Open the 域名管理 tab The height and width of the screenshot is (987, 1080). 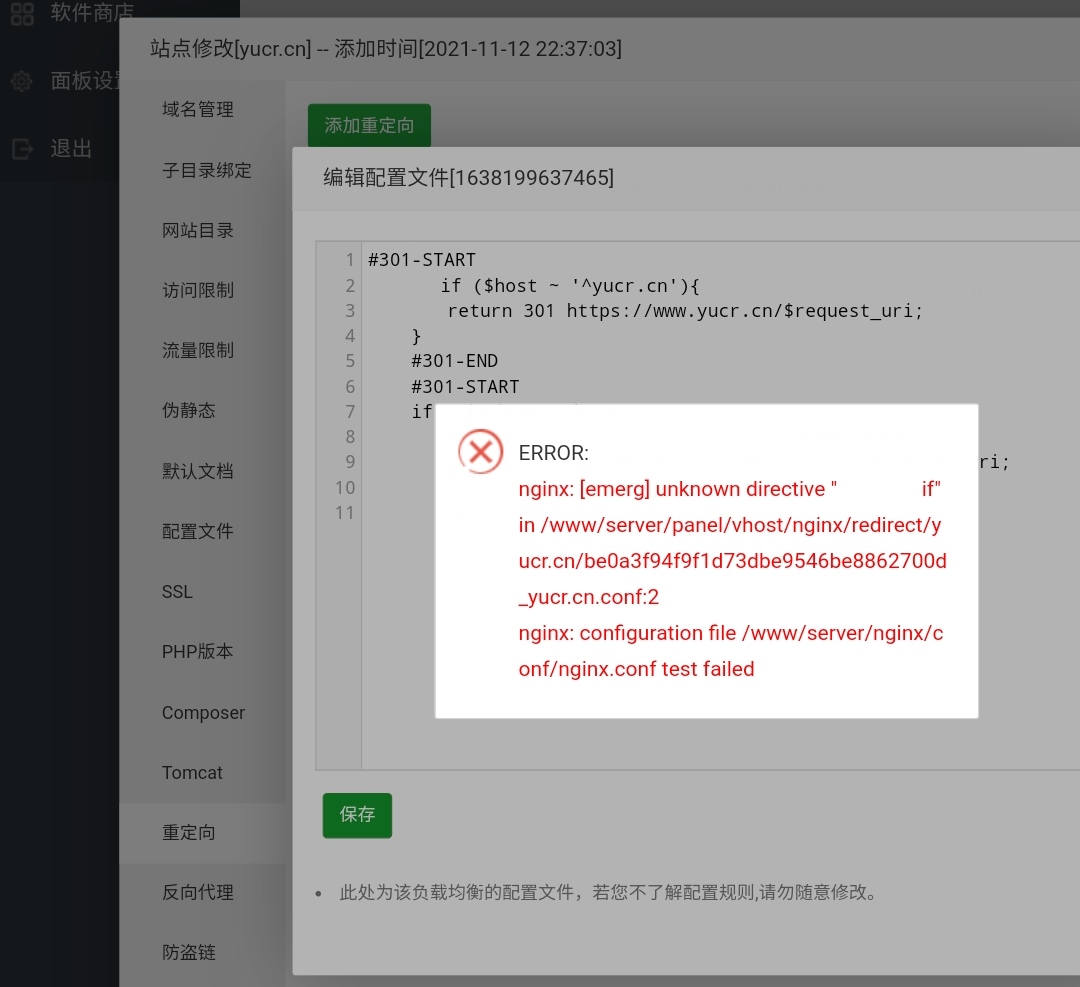(x=198, y=110)
